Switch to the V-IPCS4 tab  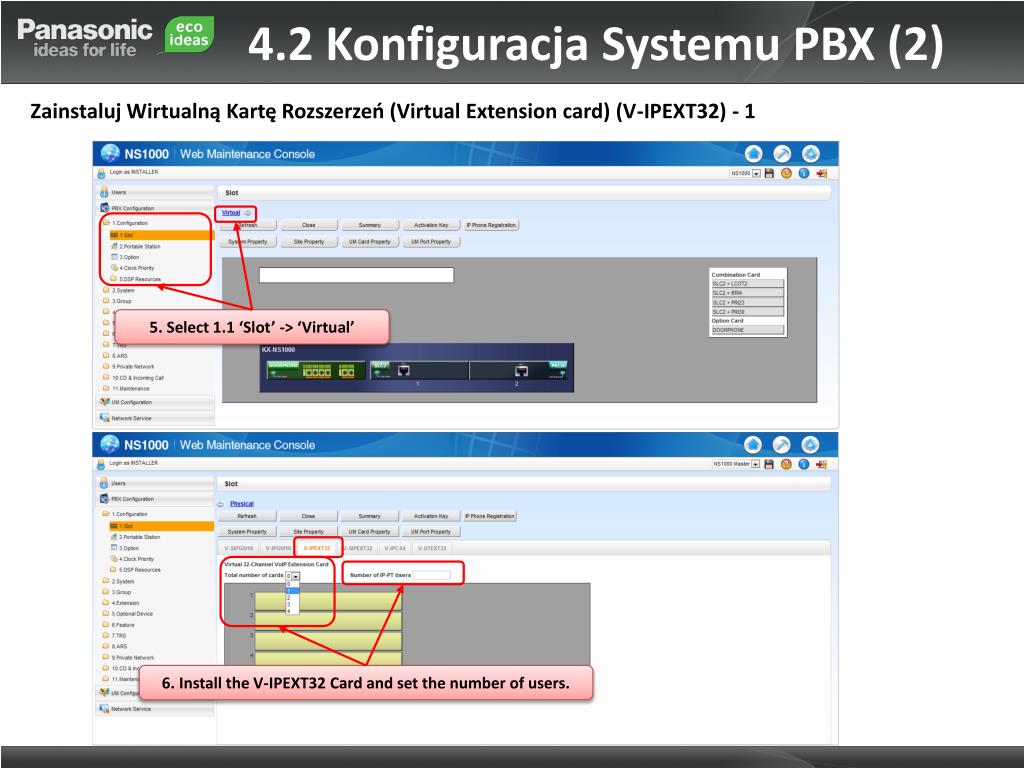(395, 549)
